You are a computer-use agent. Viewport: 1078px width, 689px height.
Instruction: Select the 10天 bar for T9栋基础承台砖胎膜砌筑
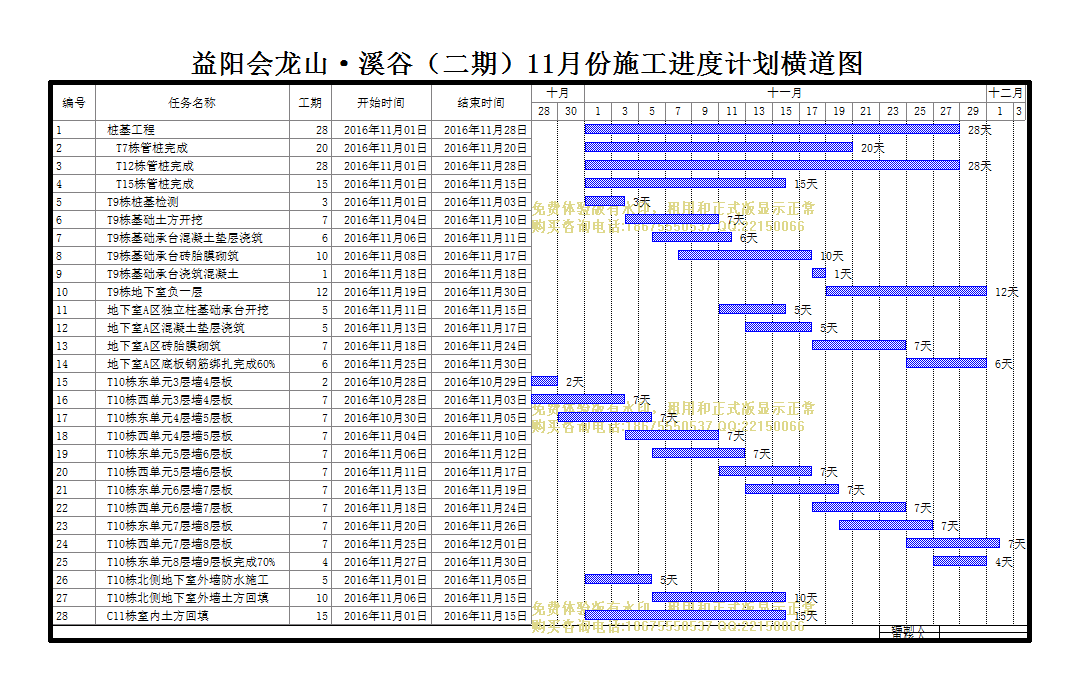[x=745, y=255]
